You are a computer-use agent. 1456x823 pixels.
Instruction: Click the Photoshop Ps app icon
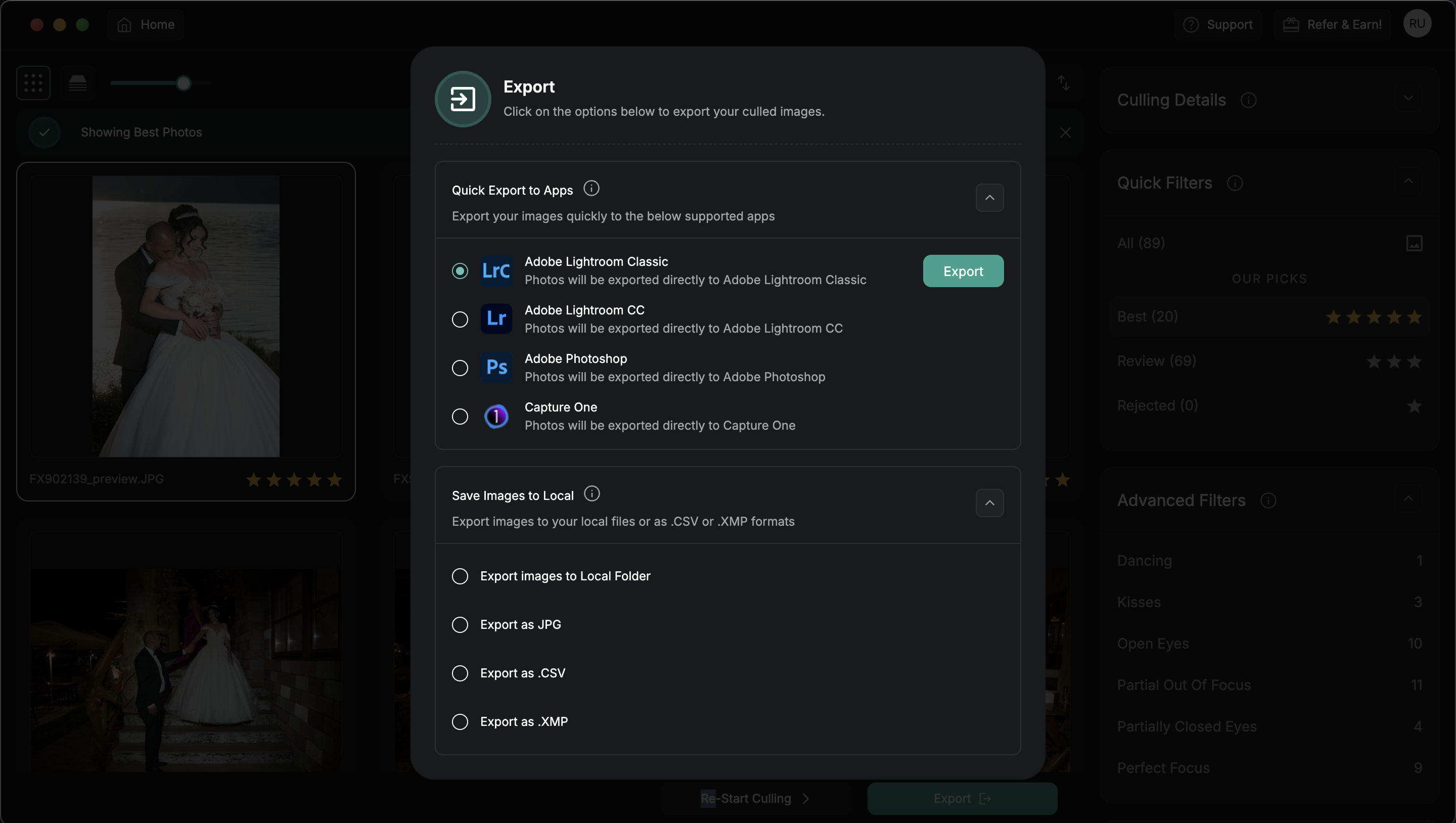click(496, 368)
